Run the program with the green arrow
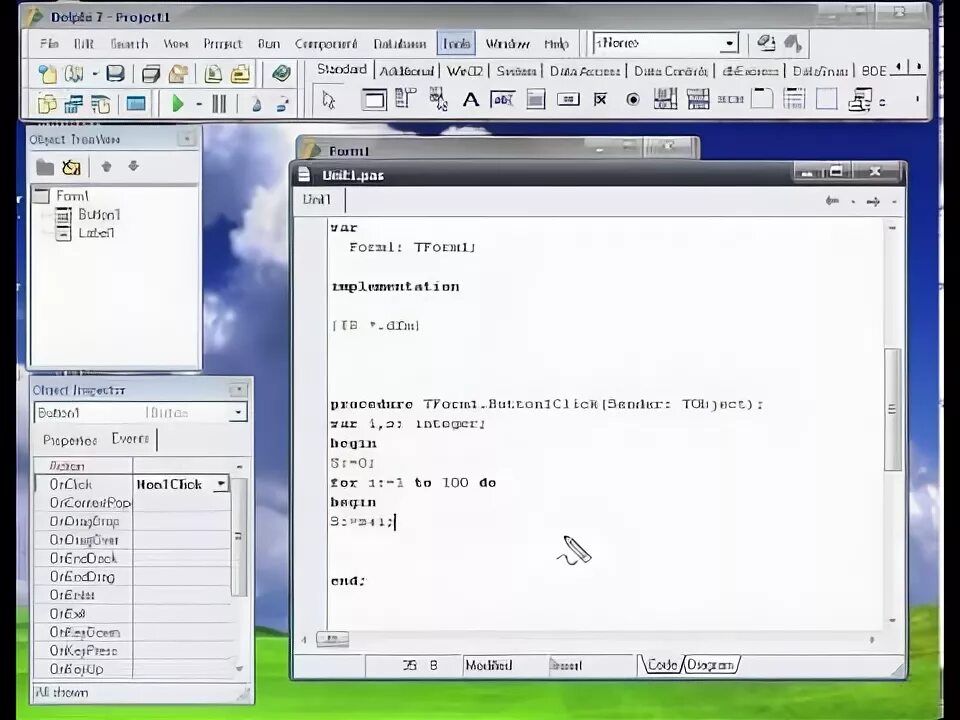Screen dimensions: 960x720 tap(178, 103)
